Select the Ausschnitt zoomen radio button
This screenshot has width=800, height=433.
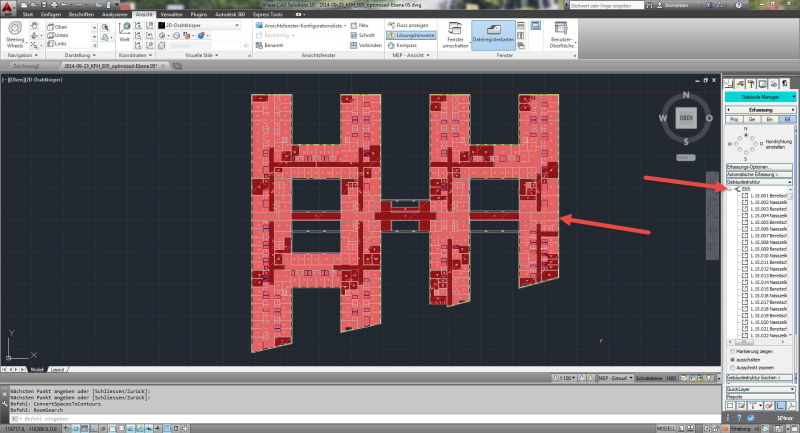(x=733, y=367)
